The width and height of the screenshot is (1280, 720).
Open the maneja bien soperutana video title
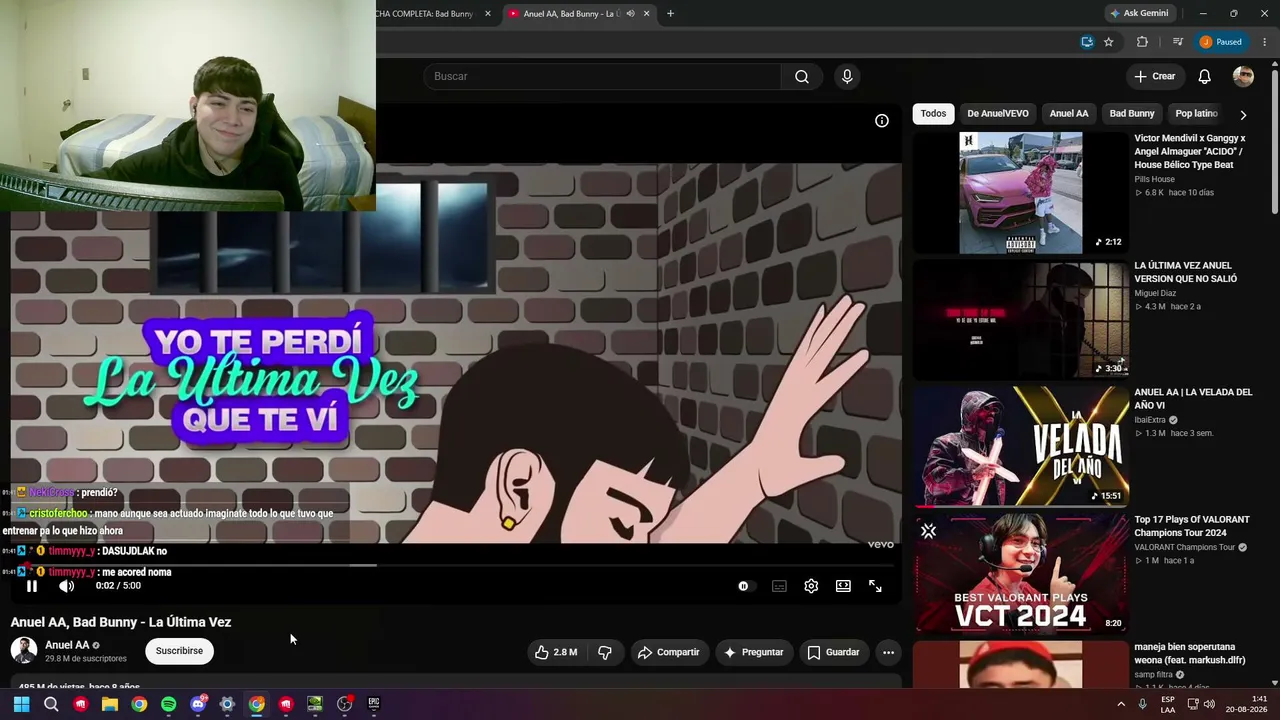[x=1190, y=653]
